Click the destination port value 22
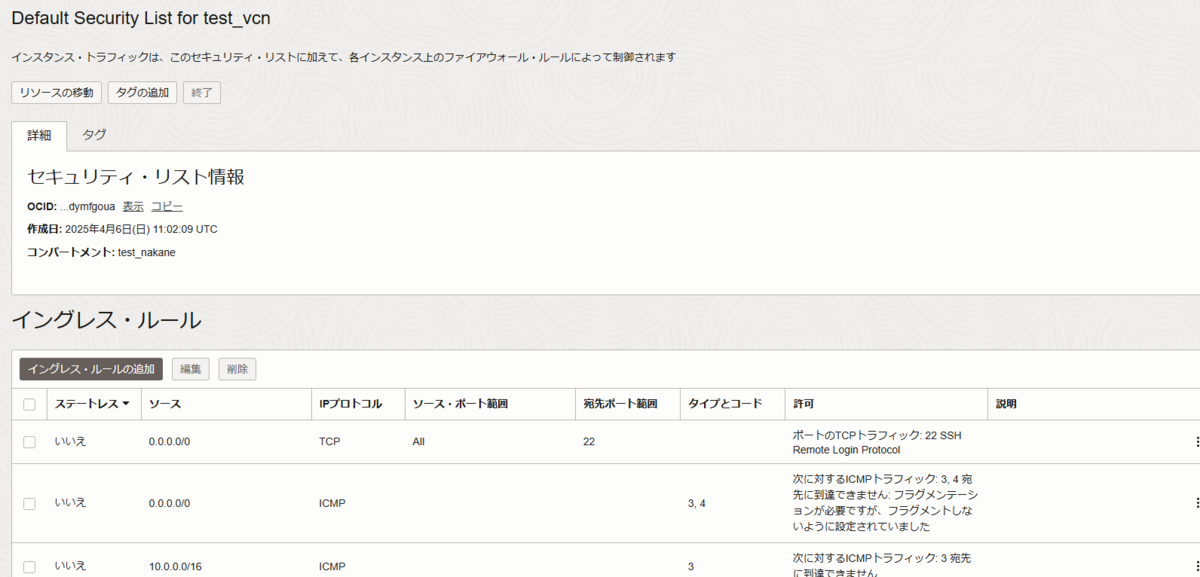The image size is (1200, 577). [589, 442]
